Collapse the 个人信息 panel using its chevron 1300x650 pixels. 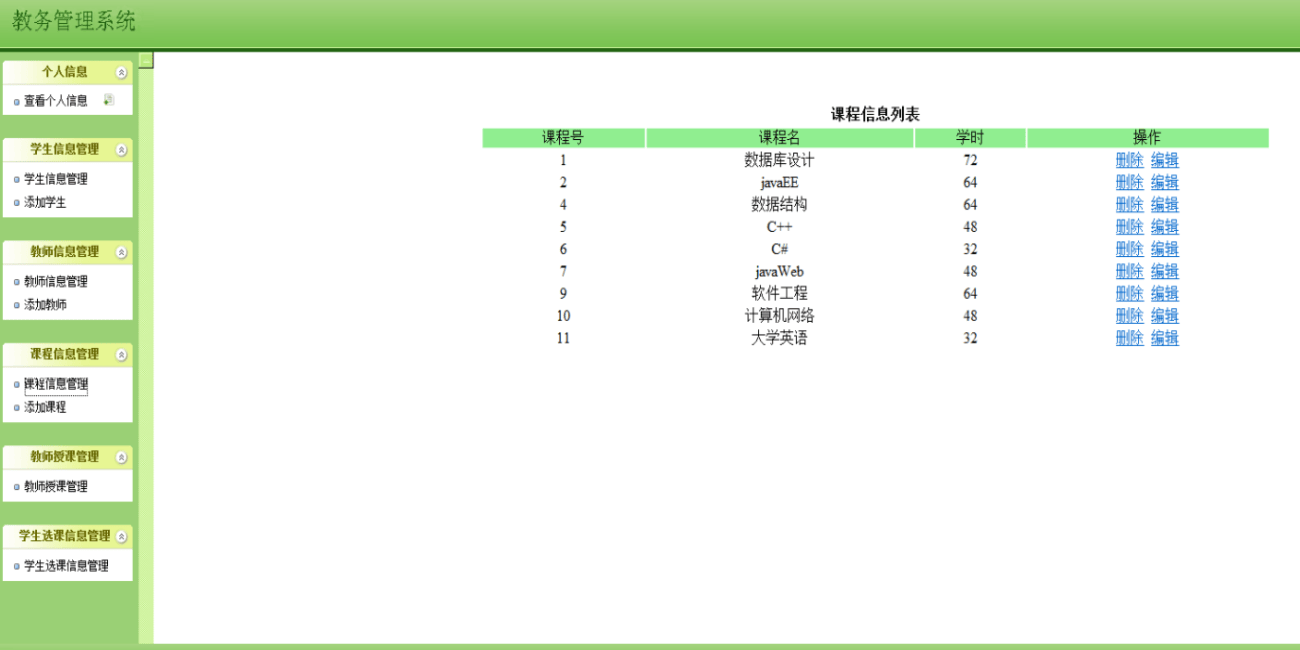[x=122, y=72]
